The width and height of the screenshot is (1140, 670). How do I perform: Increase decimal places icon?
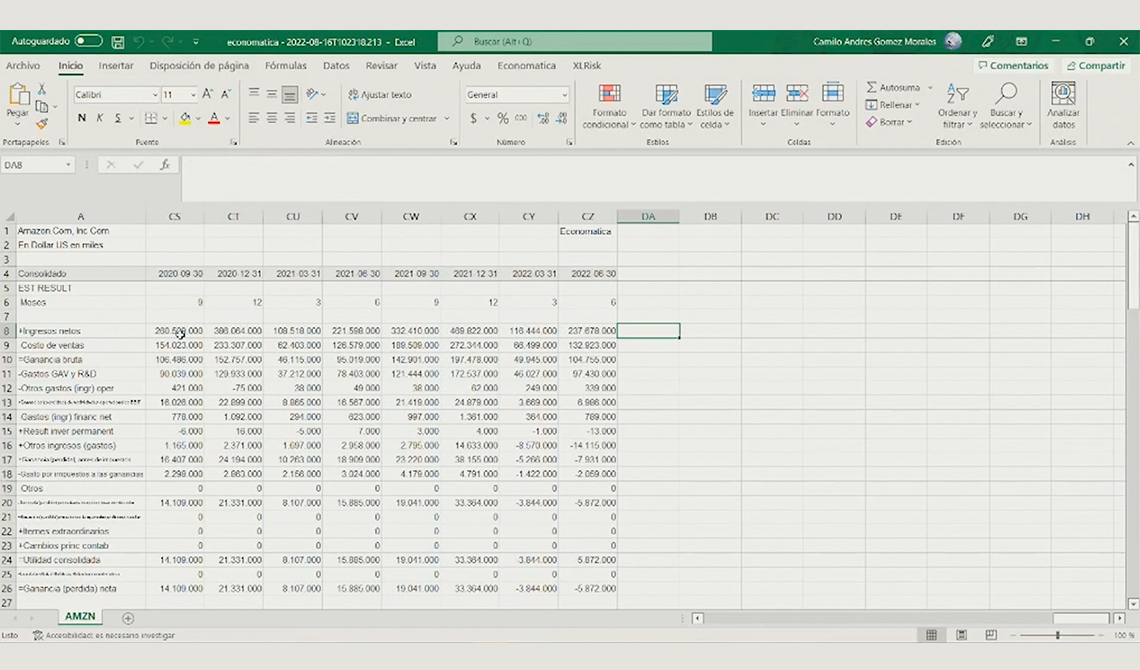pos(543,118)
